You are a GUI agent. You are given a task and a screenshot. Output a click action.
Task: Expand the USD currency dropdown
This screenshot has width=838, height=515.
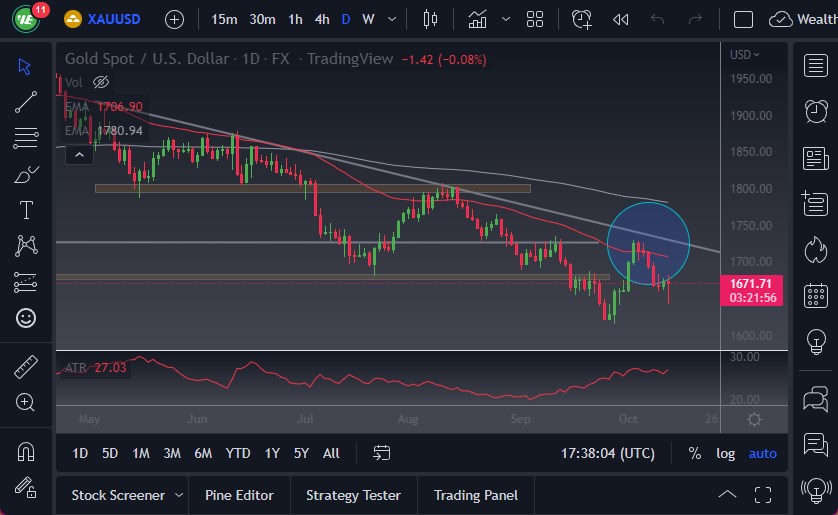click(744, 55)
